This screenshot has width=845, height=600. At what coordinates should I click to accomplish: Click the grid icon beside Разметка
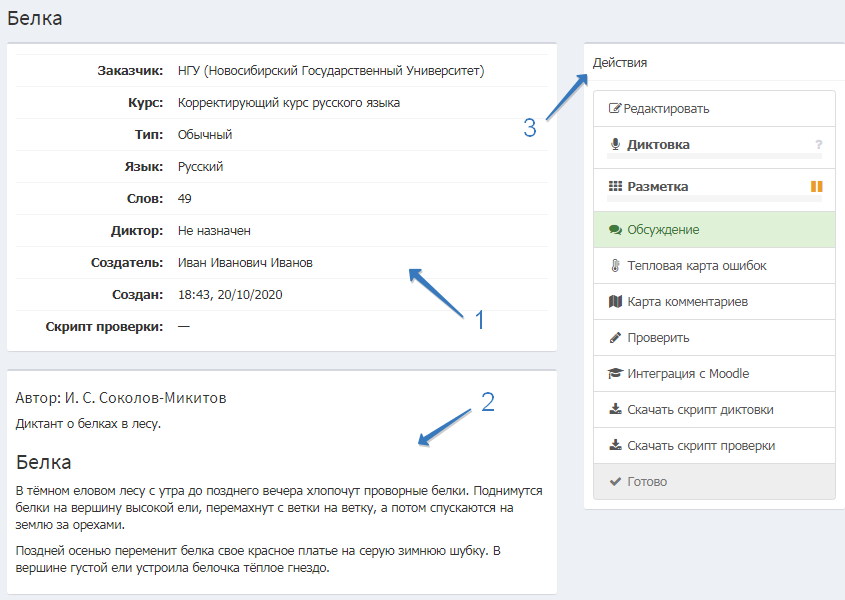coord(615,186)
